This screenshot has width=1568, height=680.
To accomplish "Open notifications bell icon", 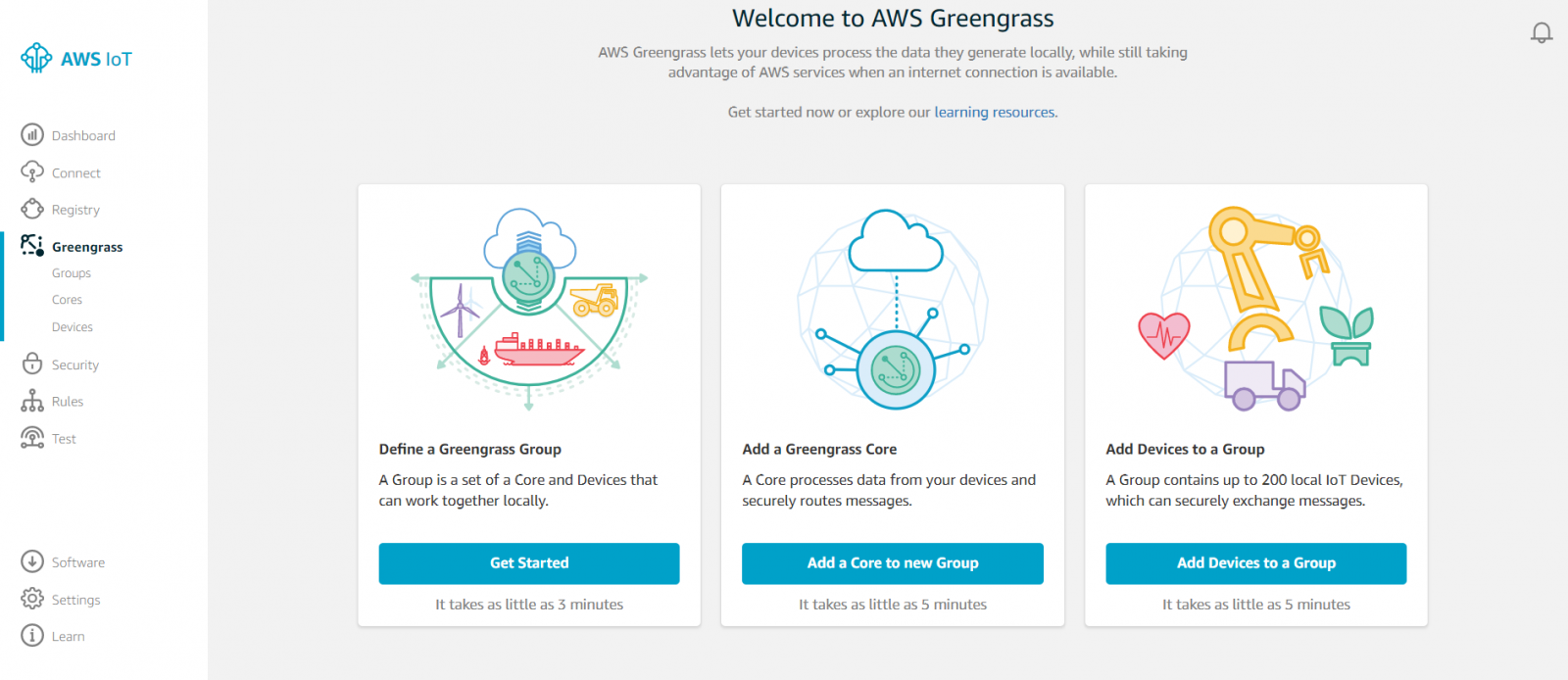I will [1542, 33].
